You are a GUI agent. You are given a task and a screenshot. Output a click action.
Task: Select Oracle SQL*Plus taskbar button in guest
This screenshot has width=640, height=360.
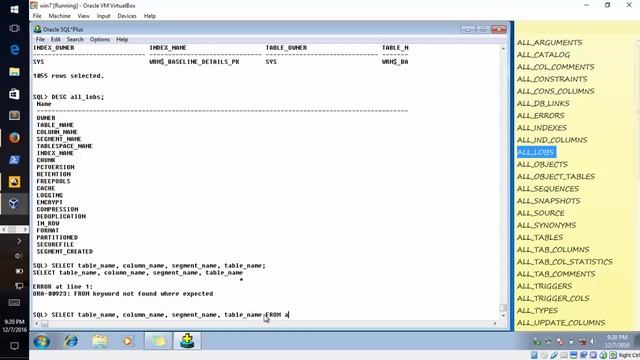click(187, 341)
